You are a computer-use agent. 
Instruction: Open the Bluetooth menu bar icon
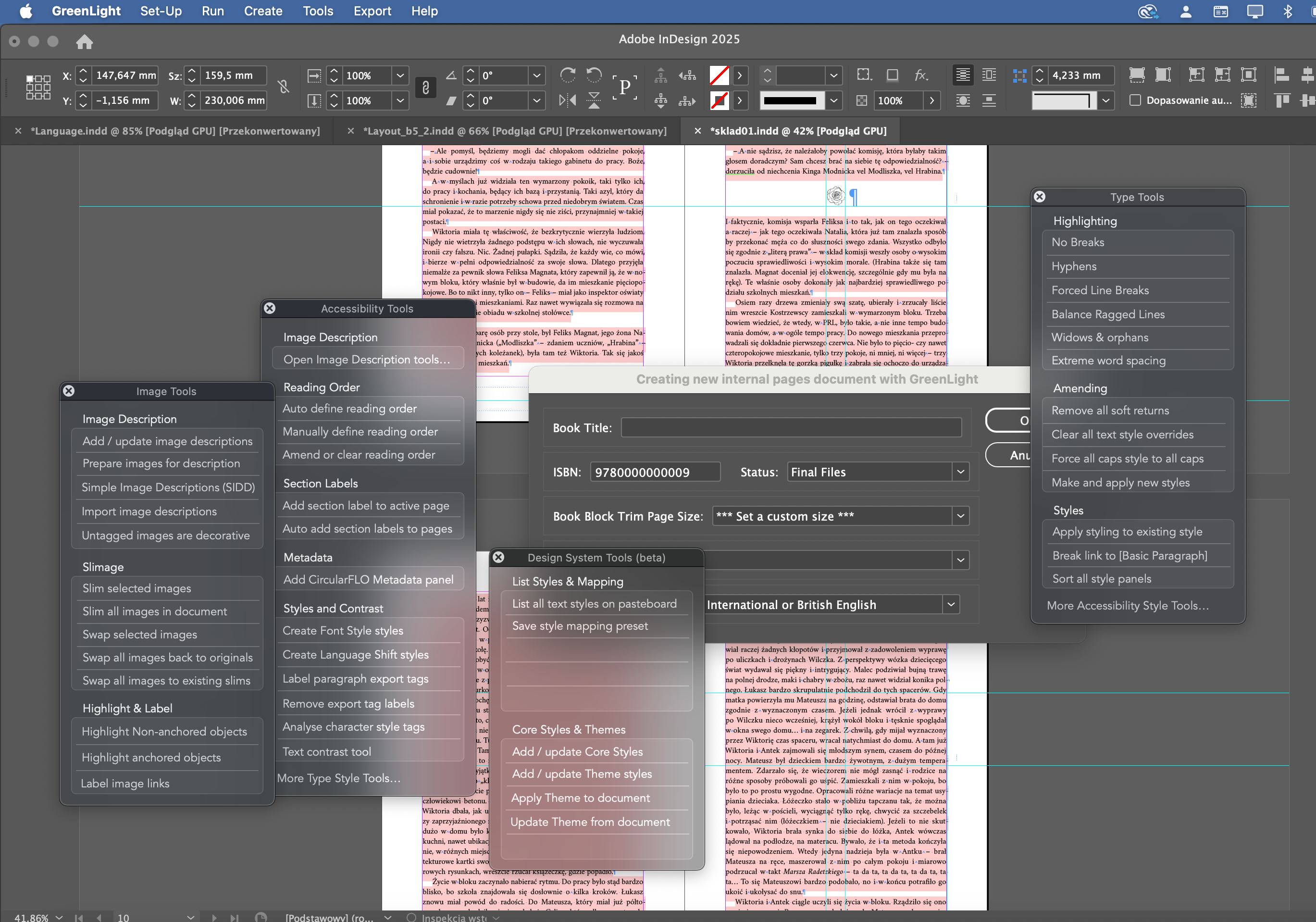point(1288,12)
